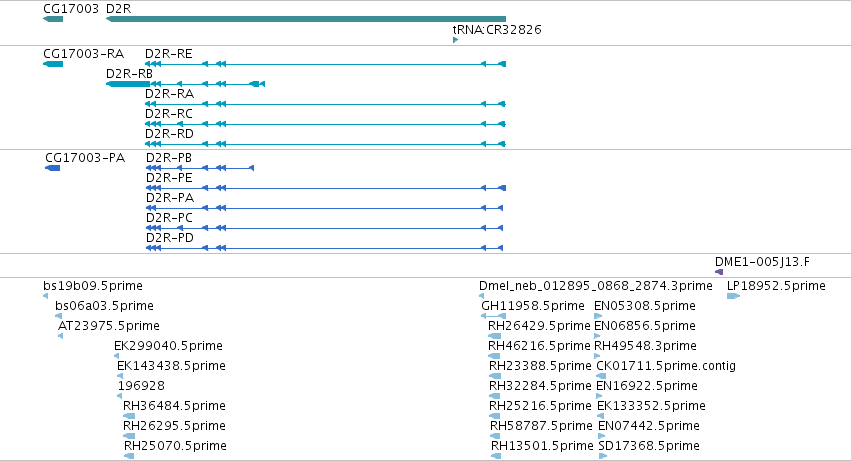851x461 pixels.
Task: Select the RH25070.5prime EST glyph
Action: (129, 456)
